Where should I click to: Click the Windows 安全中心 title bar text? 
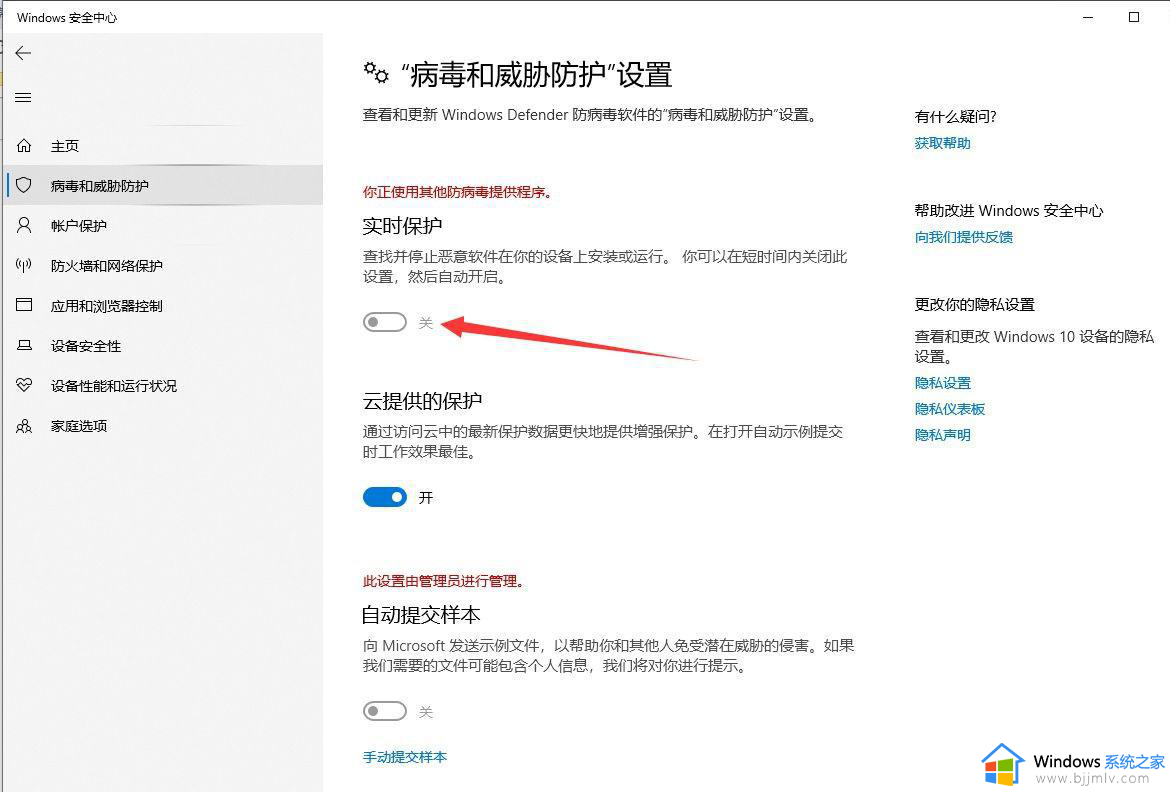click(67, 18)
